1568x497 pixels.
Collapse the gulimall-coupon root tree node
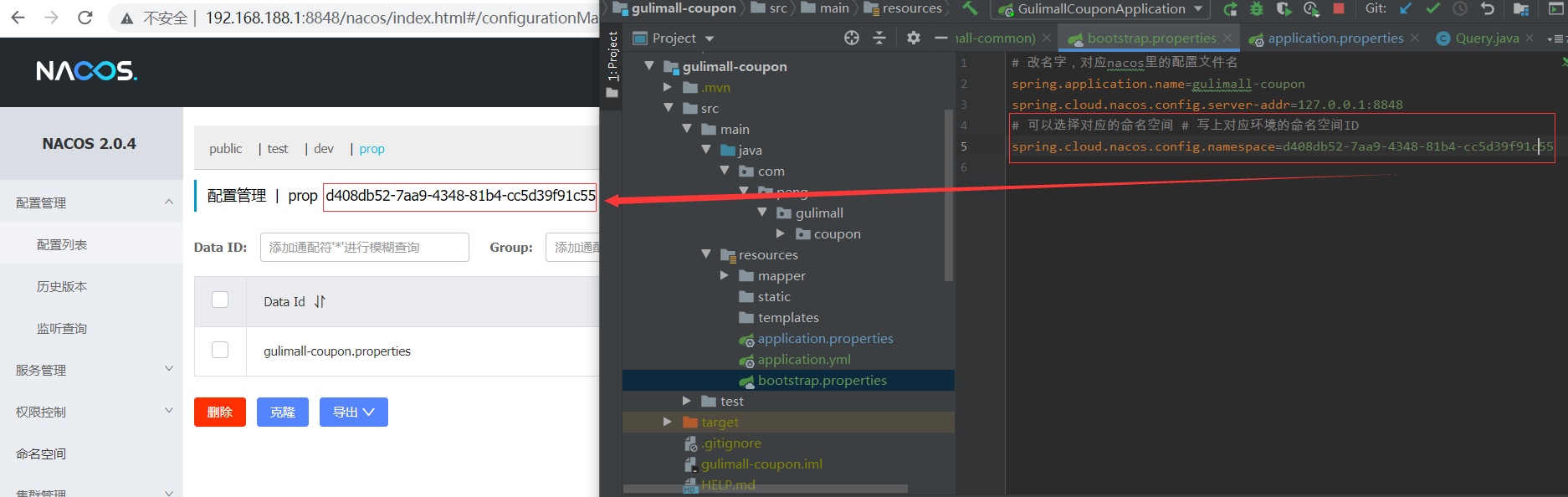coord(649,65)
